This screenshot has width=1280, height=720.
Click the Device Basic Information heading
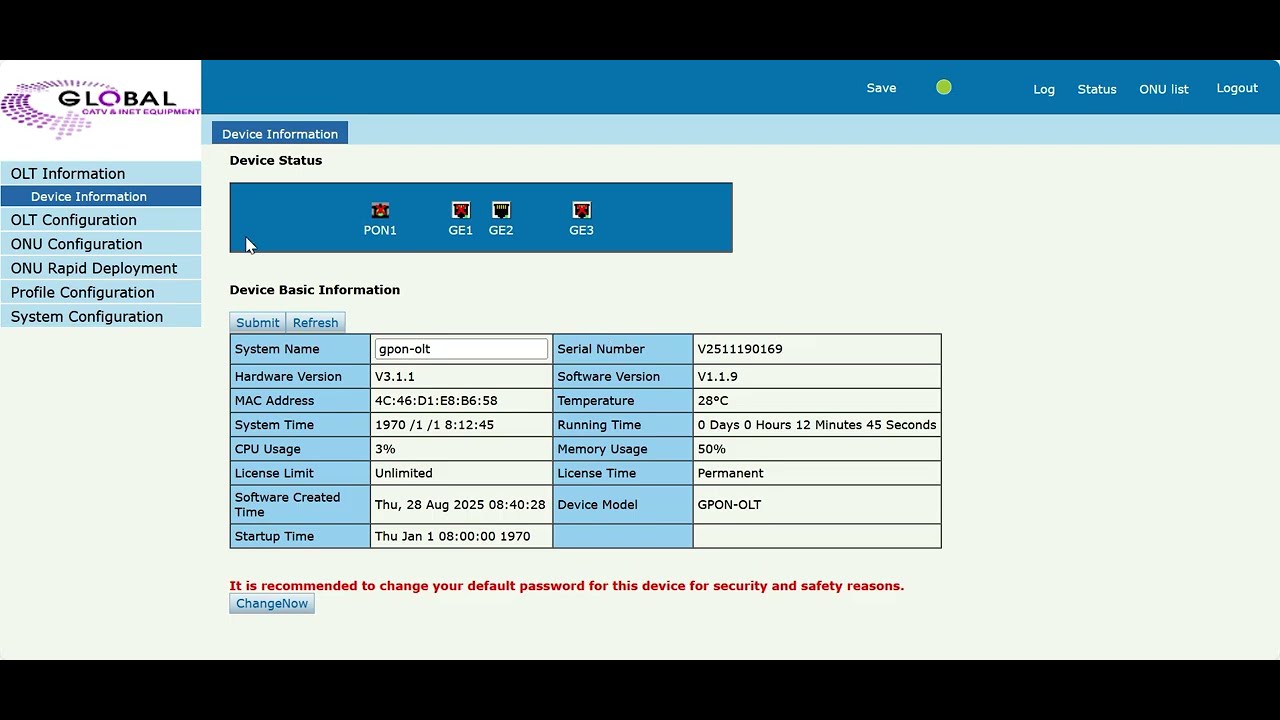coord(315,290)
